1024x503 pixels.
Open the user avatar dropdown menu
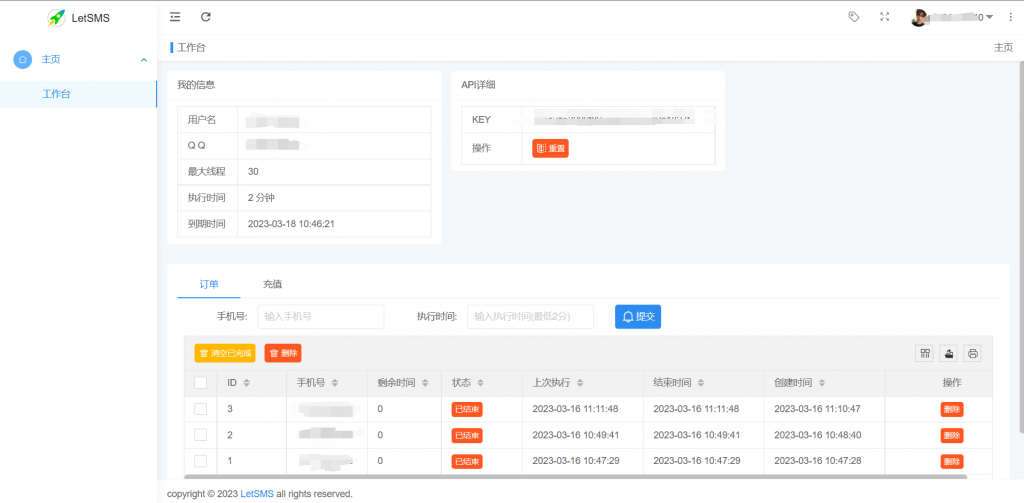951,17
